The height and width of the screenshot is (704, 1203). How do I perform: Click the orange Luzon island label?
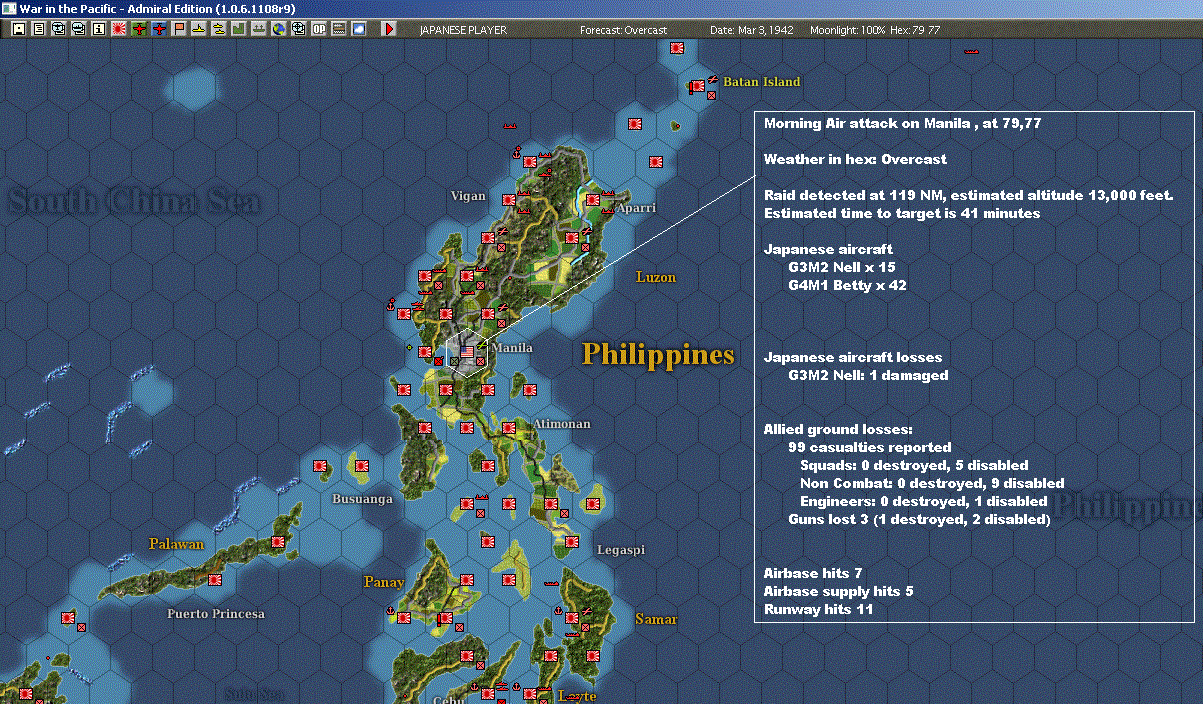(656, 277)
